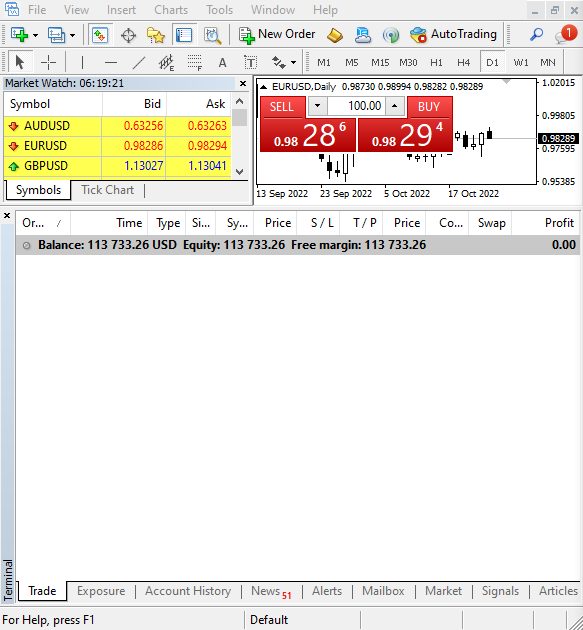Switch chart to M30 timeframe
The width and height of the screenshot is (583, 630).
408,63
